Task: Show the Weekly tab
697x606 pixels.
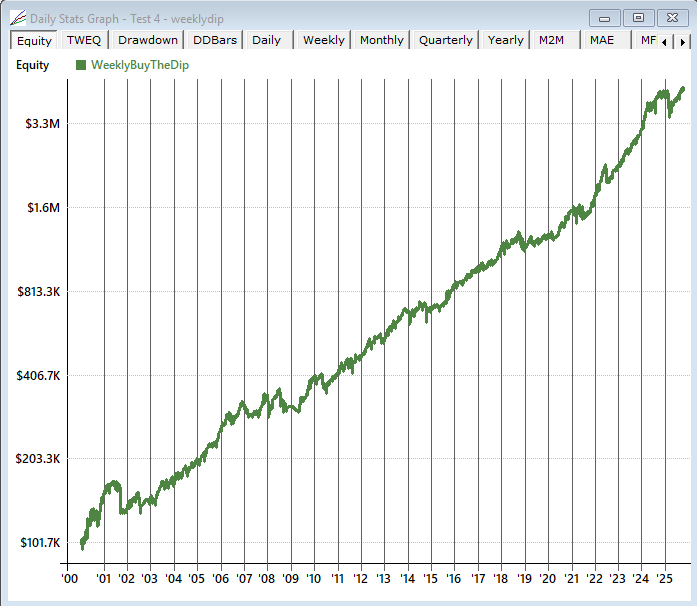Action: [x=324, y=40]
